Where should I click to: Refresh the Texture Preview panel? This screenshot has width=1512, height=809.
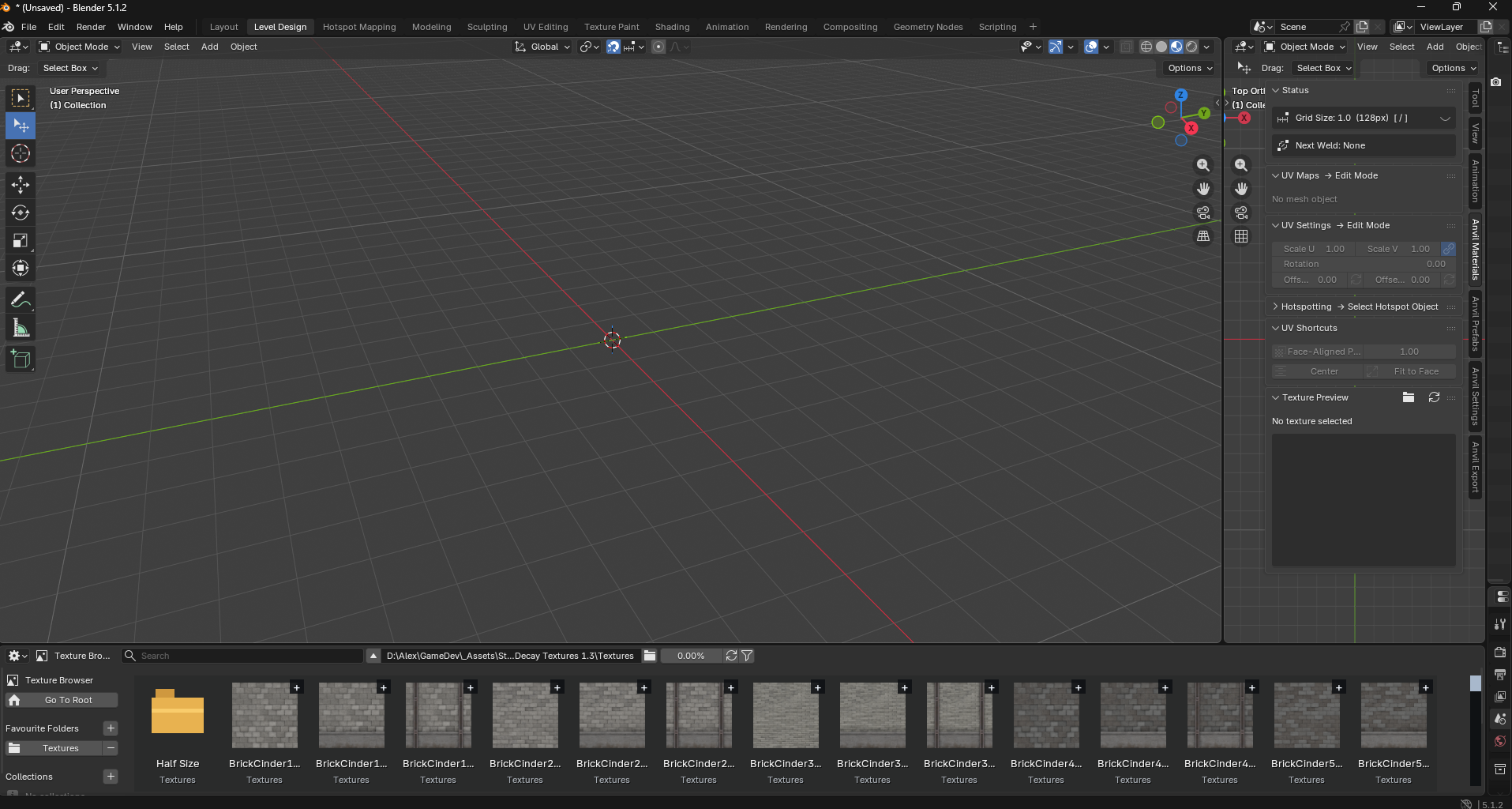(x=1434, y=397)
